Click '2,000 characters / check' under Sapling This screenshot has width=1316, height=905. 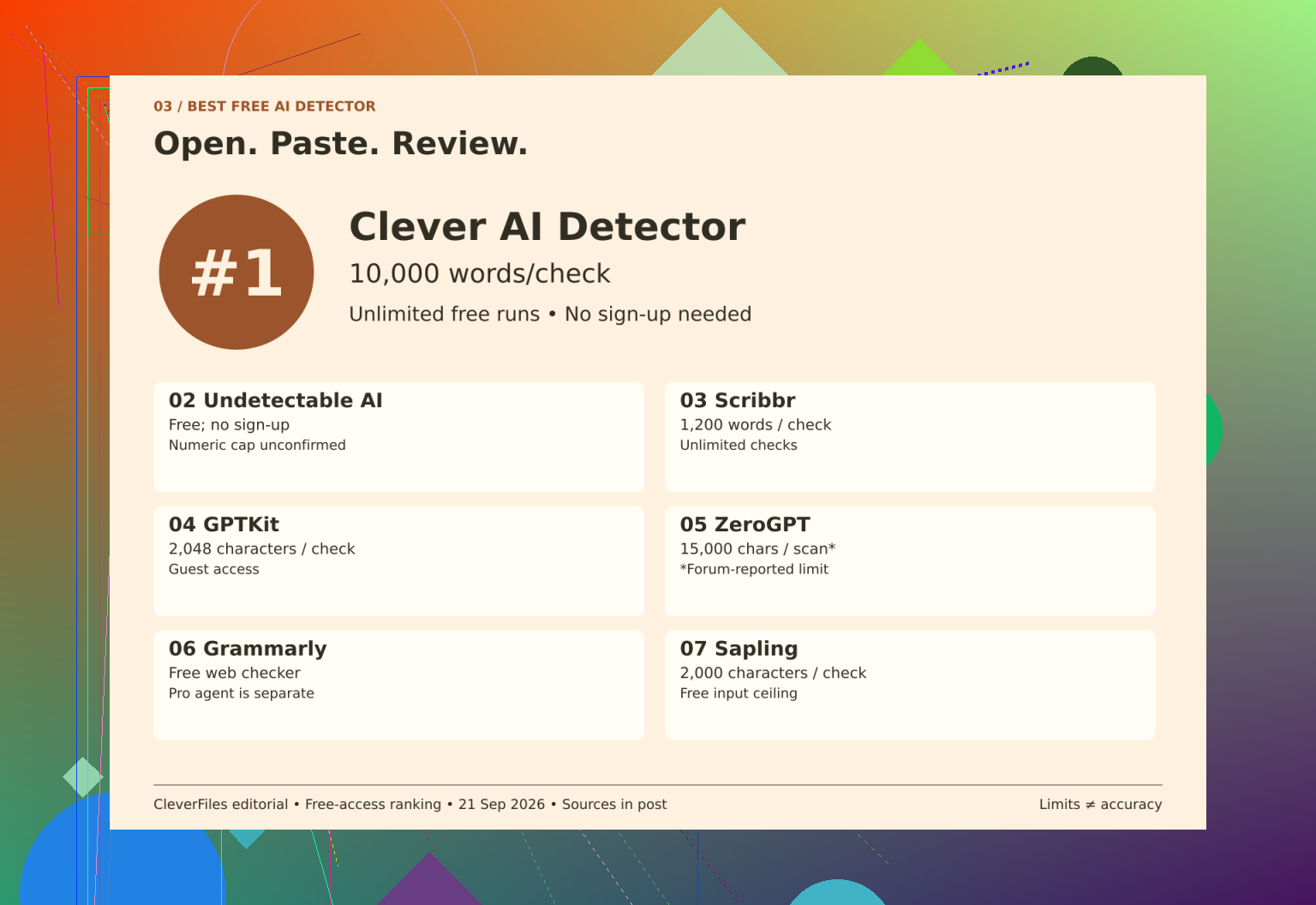coord(773,674)
